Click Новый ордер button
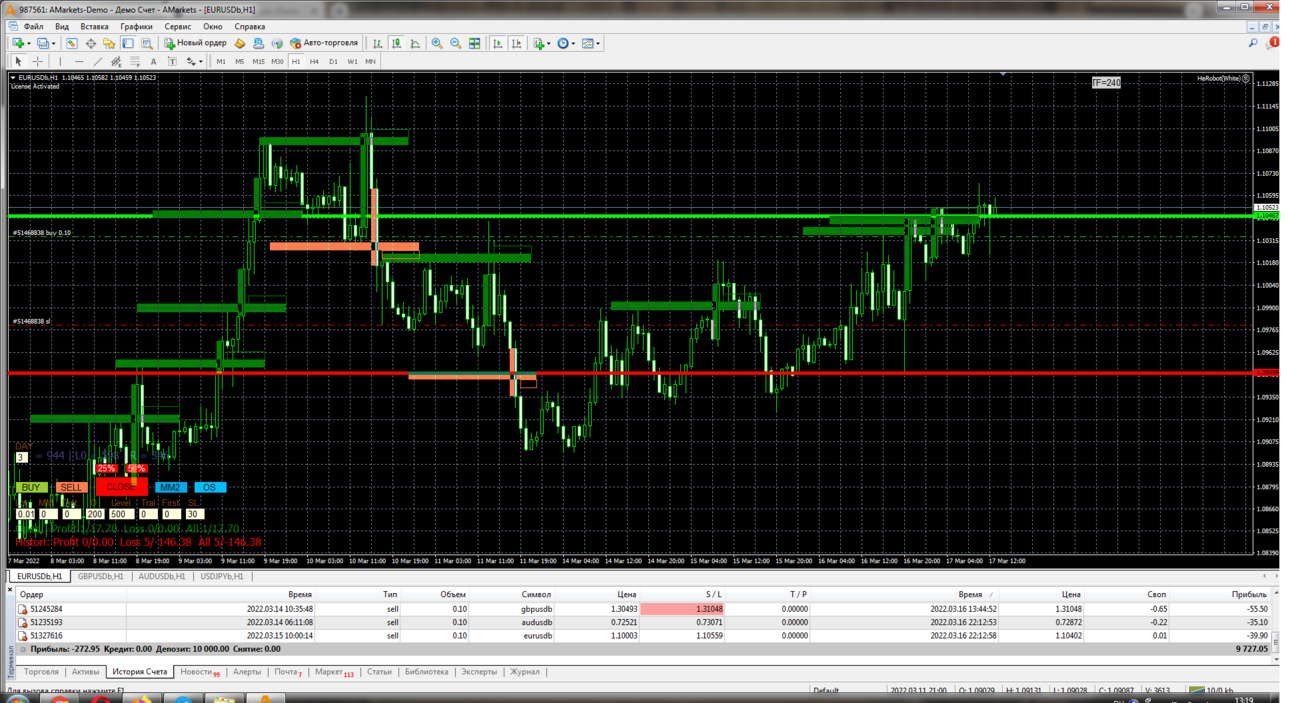Screen dimensions: 1290x703 tap(195, 43)
